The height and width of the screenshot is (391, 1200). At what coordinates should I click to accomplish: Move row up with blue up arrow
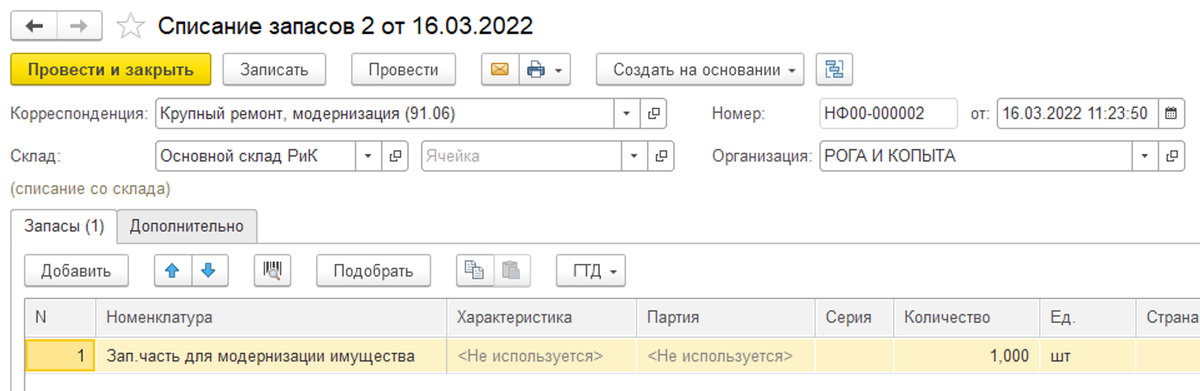[x=171, y=270]
